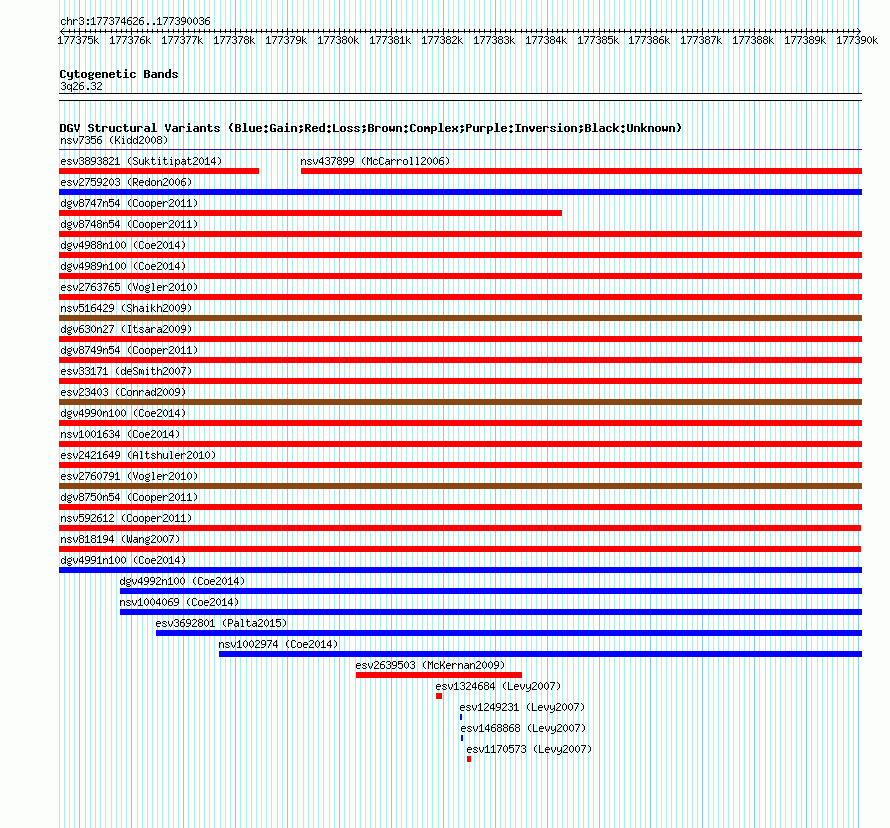
Task: Open the dgv4992n100 (Coe2014) variant
Action: click(x=182, y=581)
